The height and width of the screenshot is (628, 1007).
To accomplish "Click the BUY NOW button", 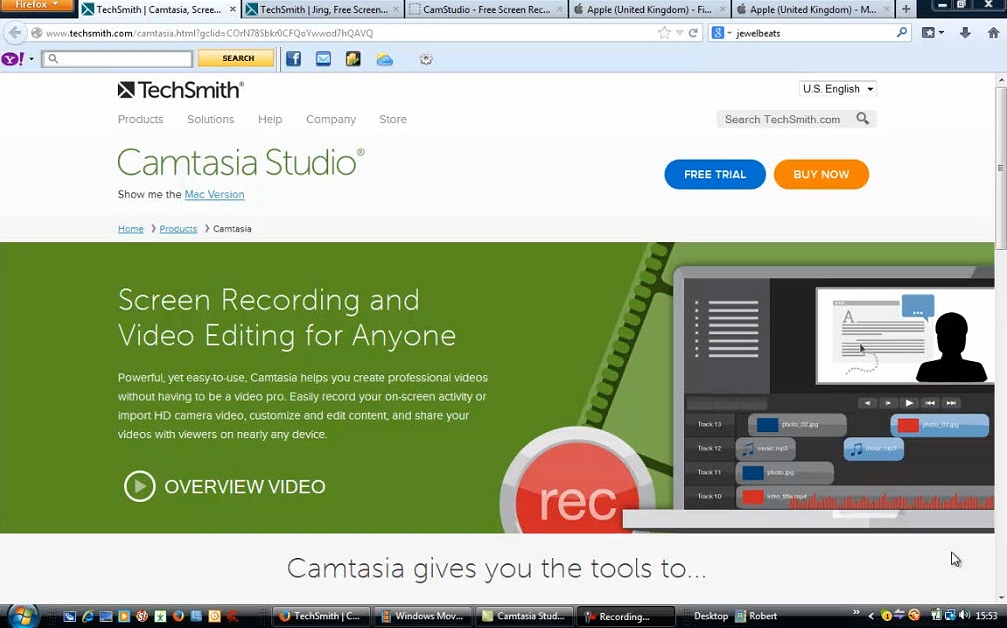I will coord(821,174).
